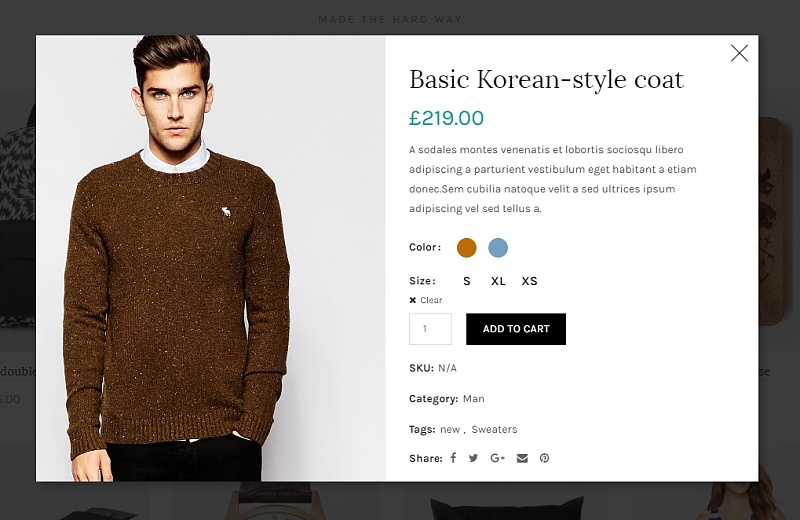The width and height of the screenshot is (800, 520).
Task: Choose size XL
Action: point(498,281)
